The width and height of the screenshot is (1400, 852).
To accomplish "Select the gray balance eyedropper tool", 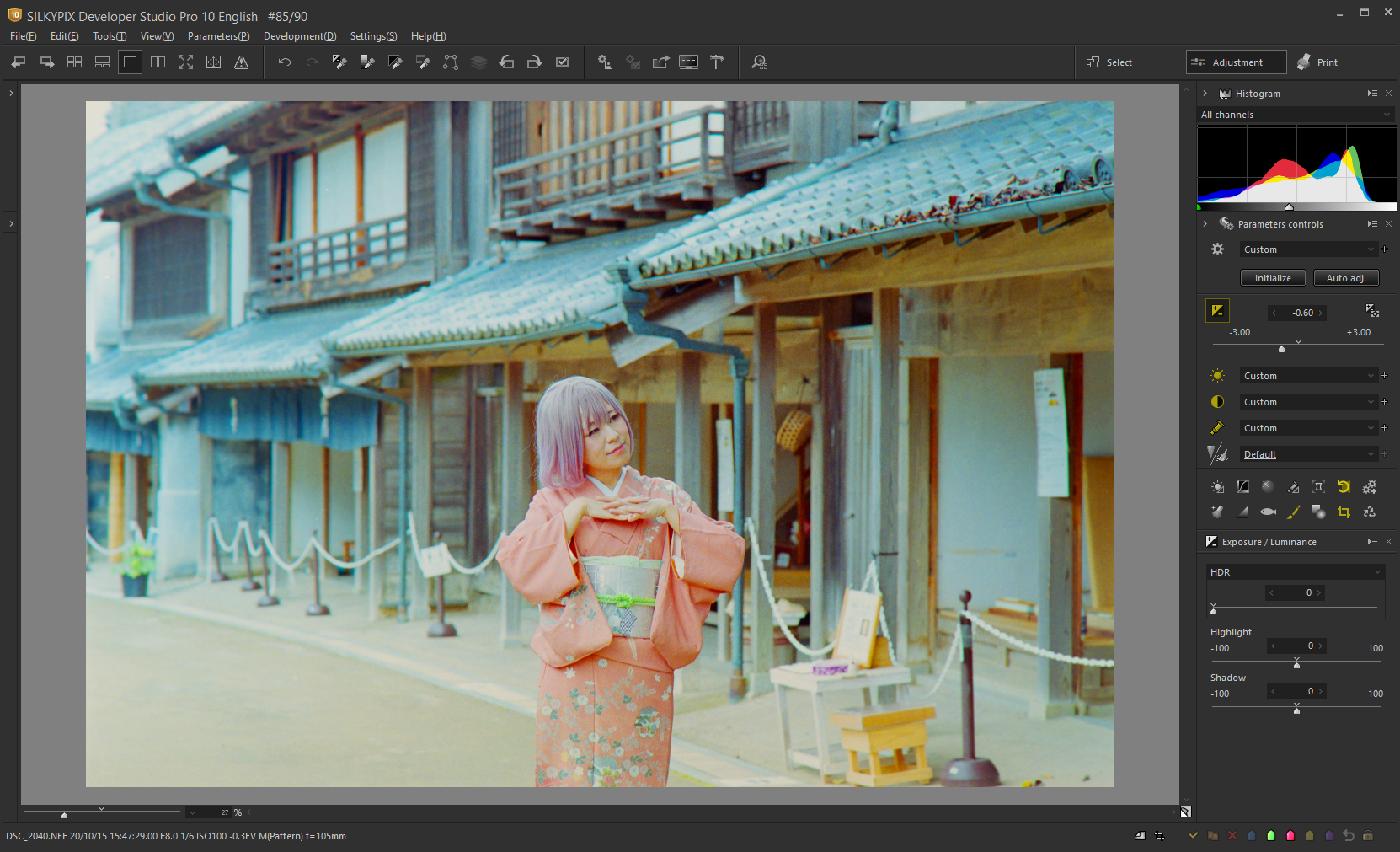I will point(367,62).
